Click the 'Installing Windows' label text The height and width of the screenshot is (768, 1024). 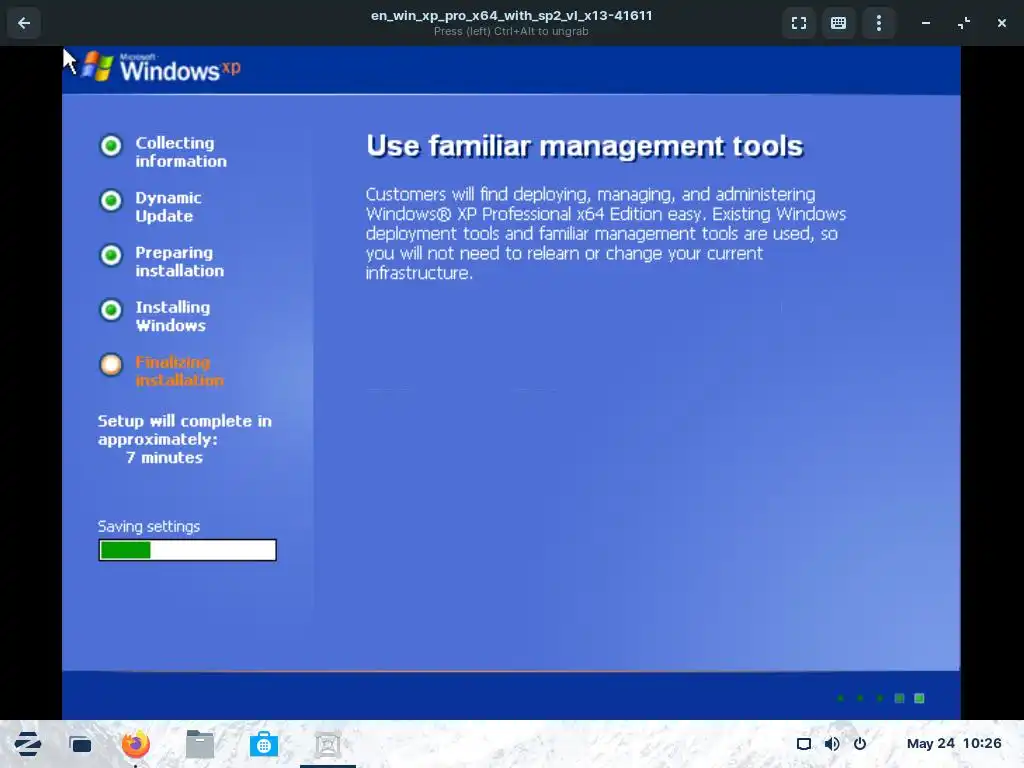173,316
